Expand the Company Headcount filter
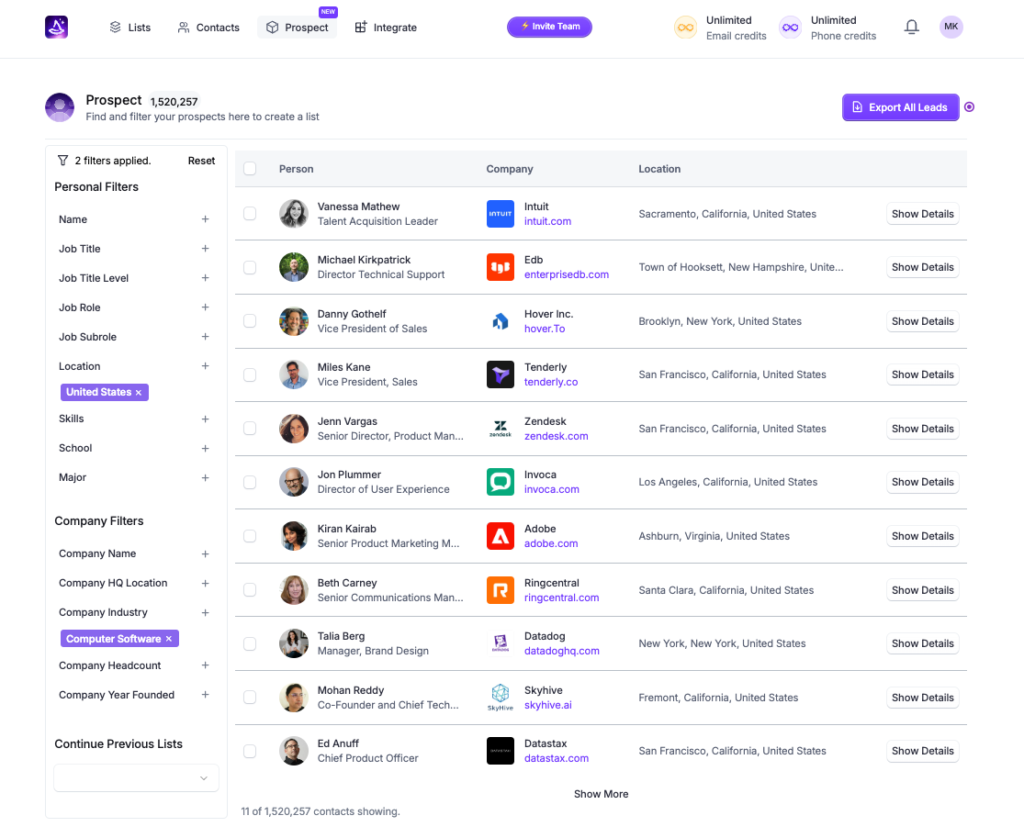 [x=205, y=666]
